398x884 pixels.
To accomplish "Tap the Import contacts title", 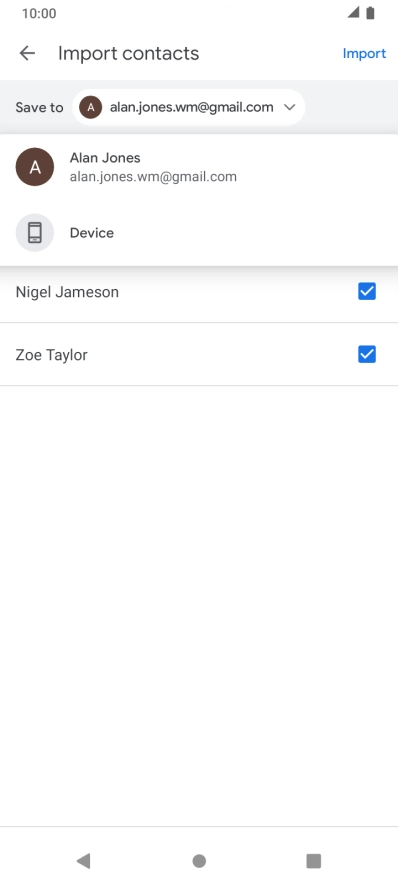I will [x=129, y=54].
